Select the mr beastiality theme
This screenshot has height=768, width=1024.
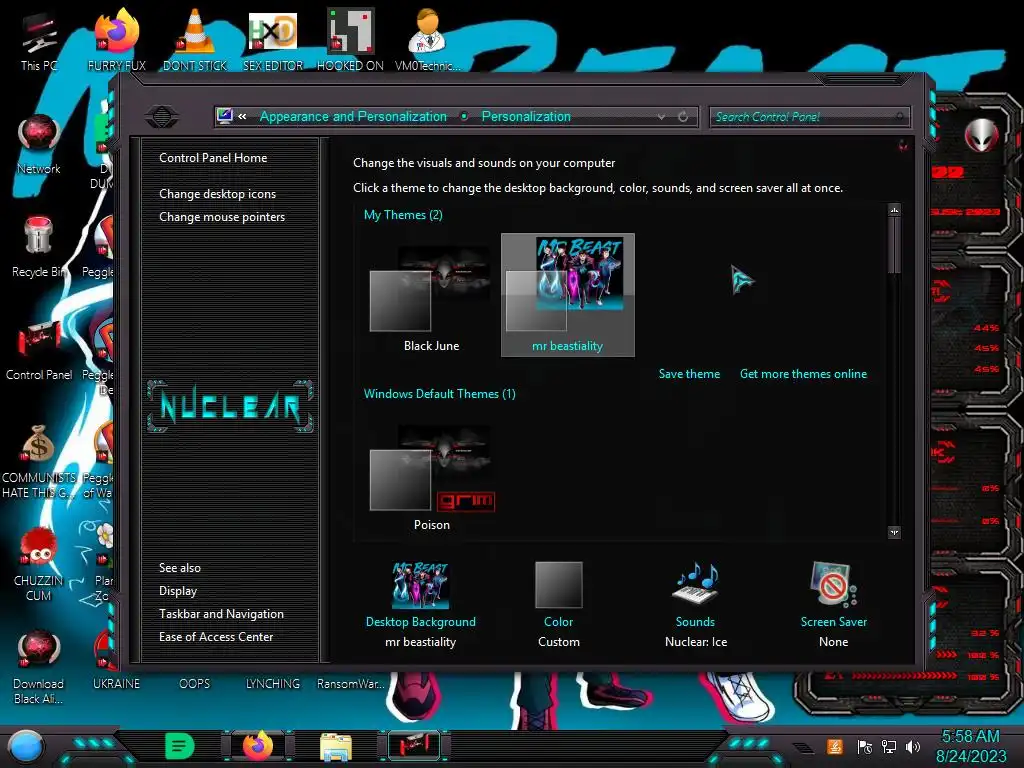click(568, 295)
